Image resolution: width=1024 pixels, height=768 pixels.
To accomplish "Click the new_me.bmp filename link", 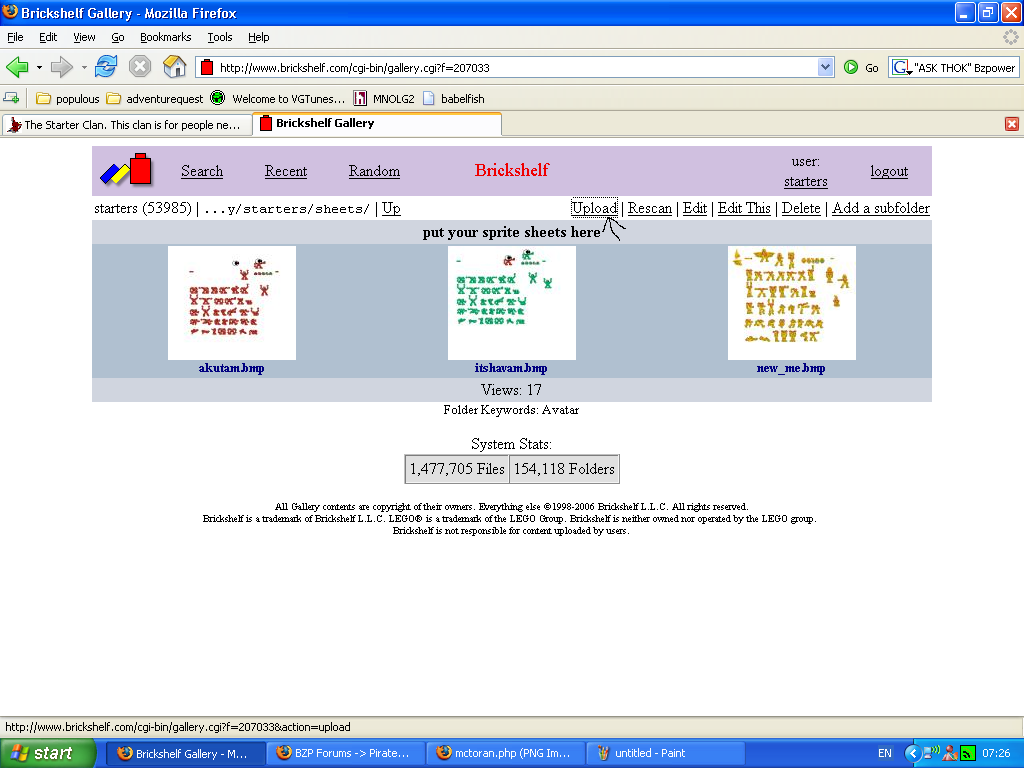I will point(791,368).
